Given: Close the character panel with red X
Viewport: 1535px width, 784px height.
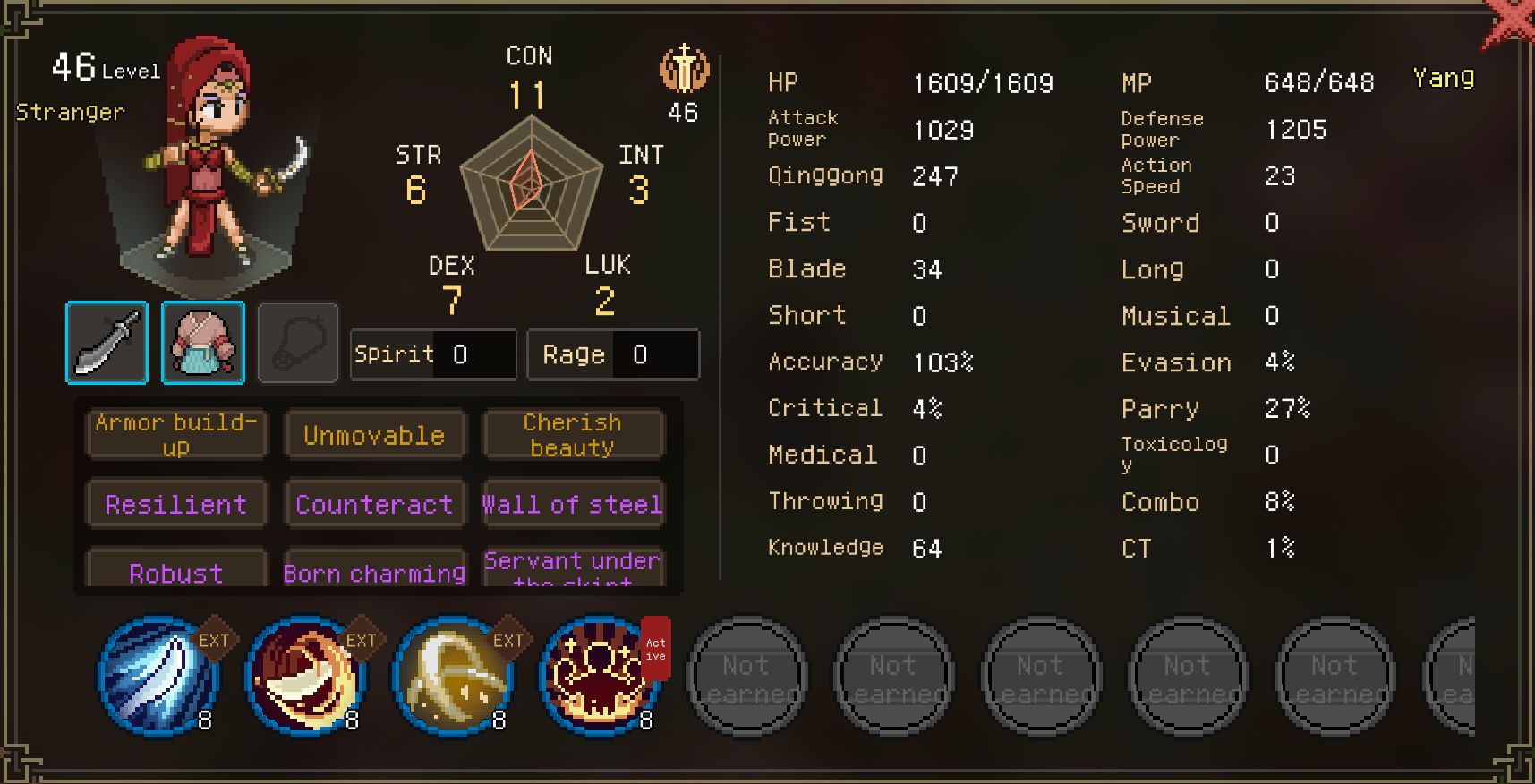Looking at the screenshot, I should (x=1510, y=21).
